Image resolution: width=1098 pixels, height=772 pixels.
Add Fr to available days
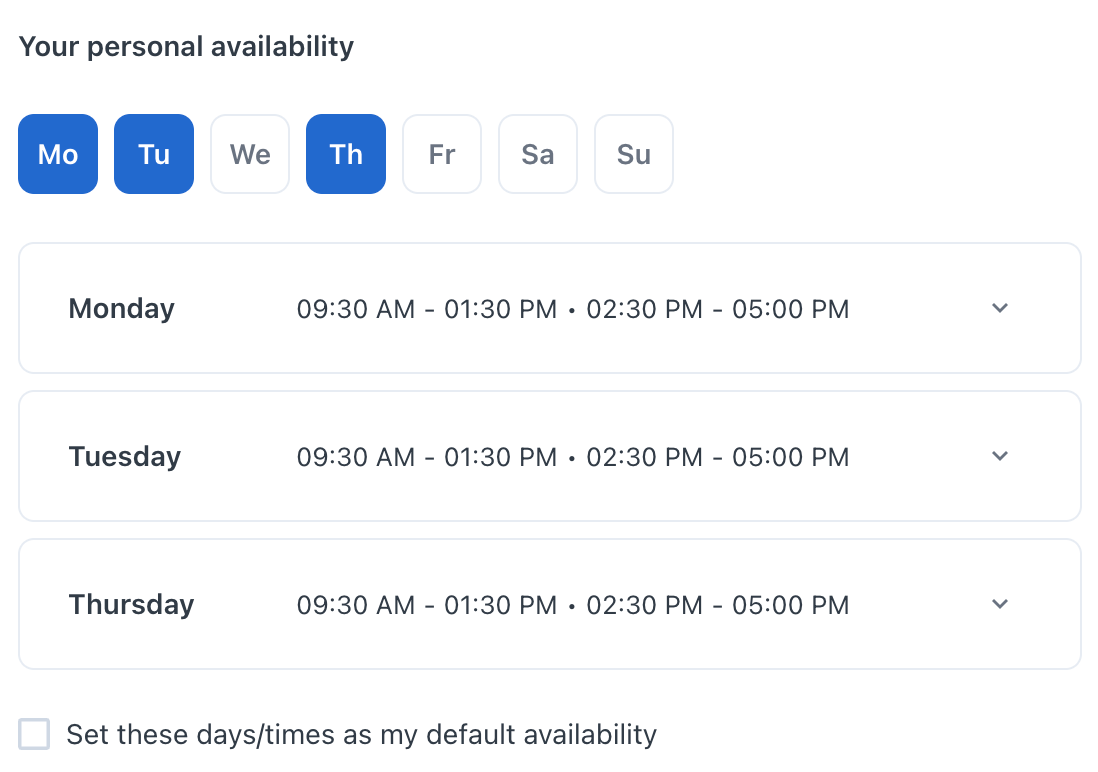442,154
